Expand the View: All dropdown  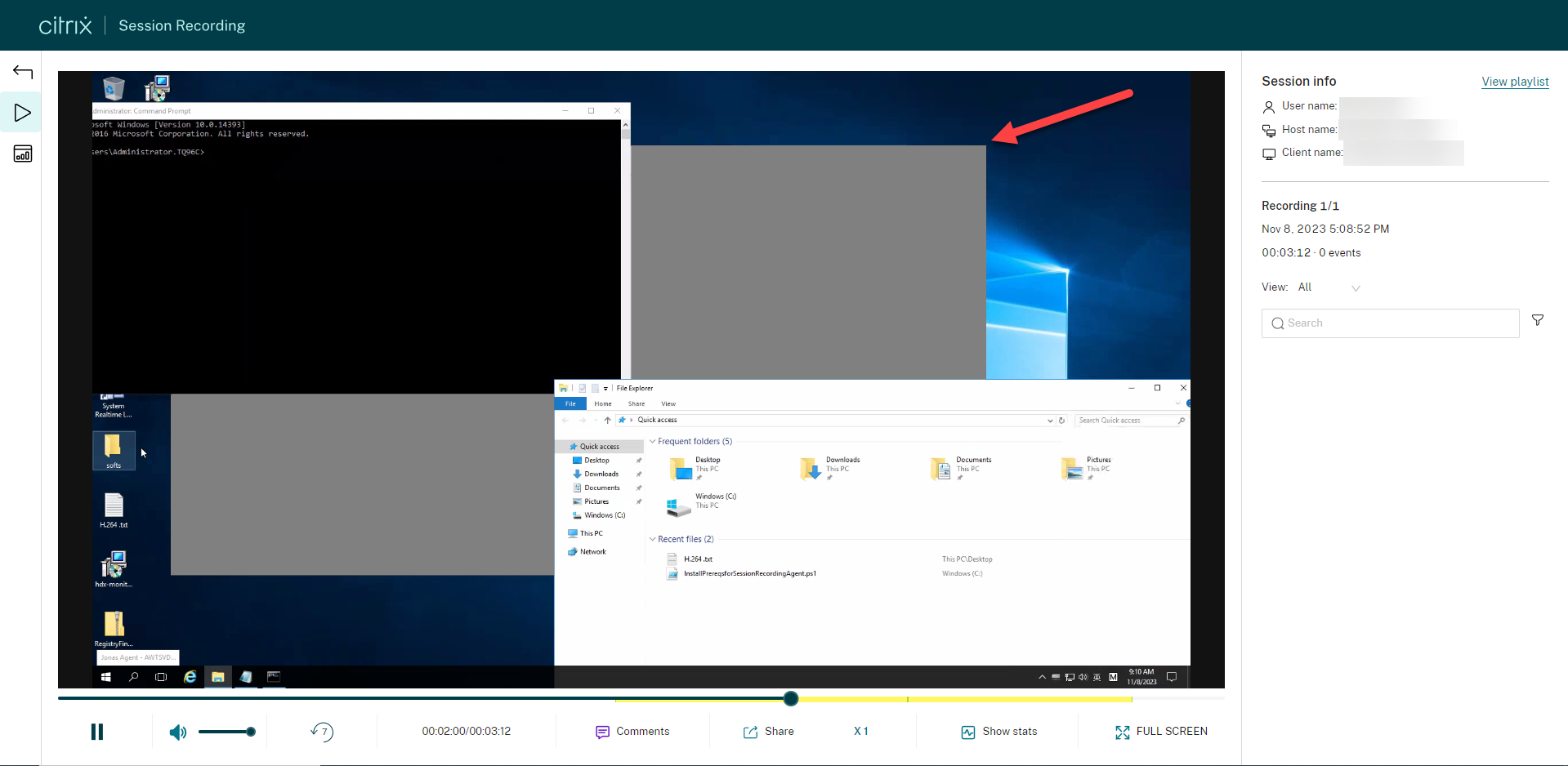(x=1329, y=287)
